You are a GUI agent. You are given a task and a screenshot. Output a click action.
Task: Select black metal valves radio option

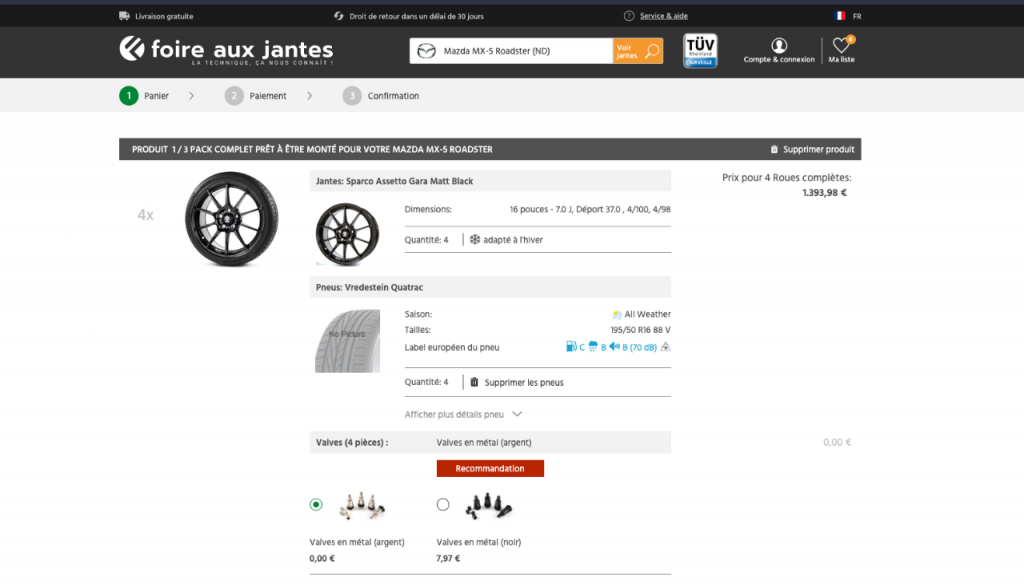[443, 505]
